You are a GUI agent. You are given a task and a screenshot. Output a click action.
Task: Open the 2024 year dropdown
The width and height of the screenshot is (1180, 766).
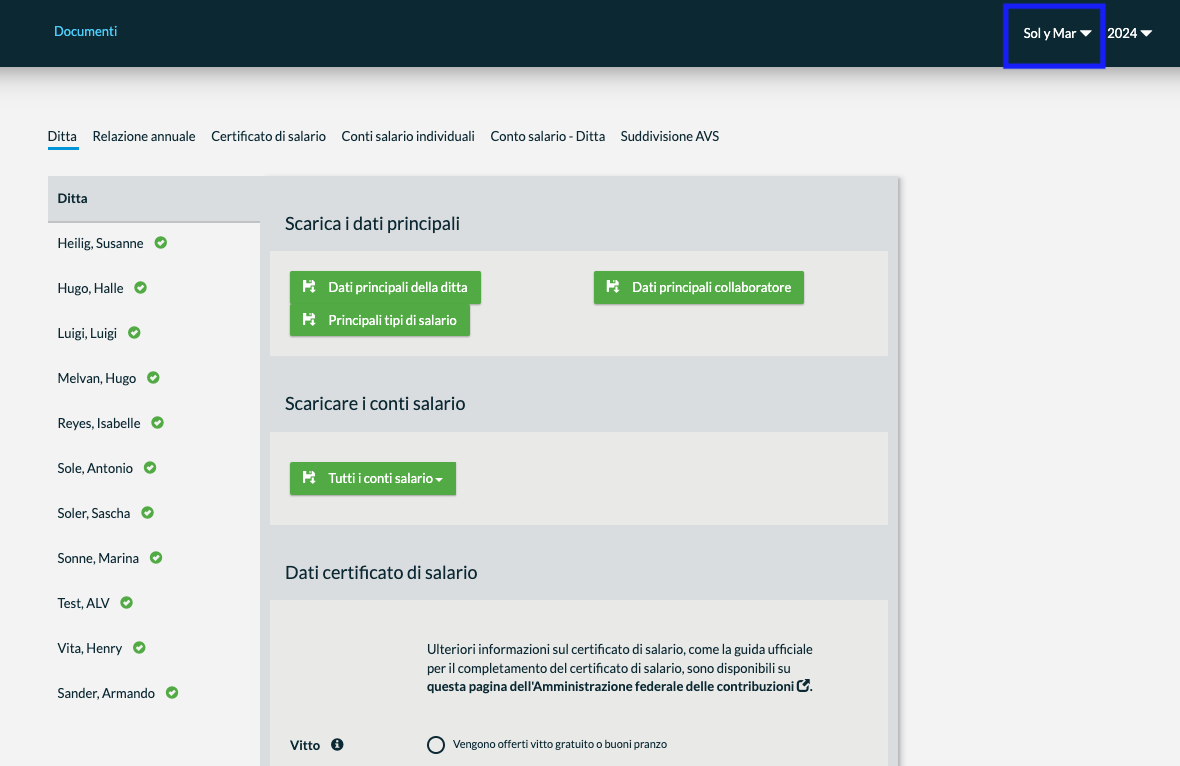click(x=1129, y=33)
